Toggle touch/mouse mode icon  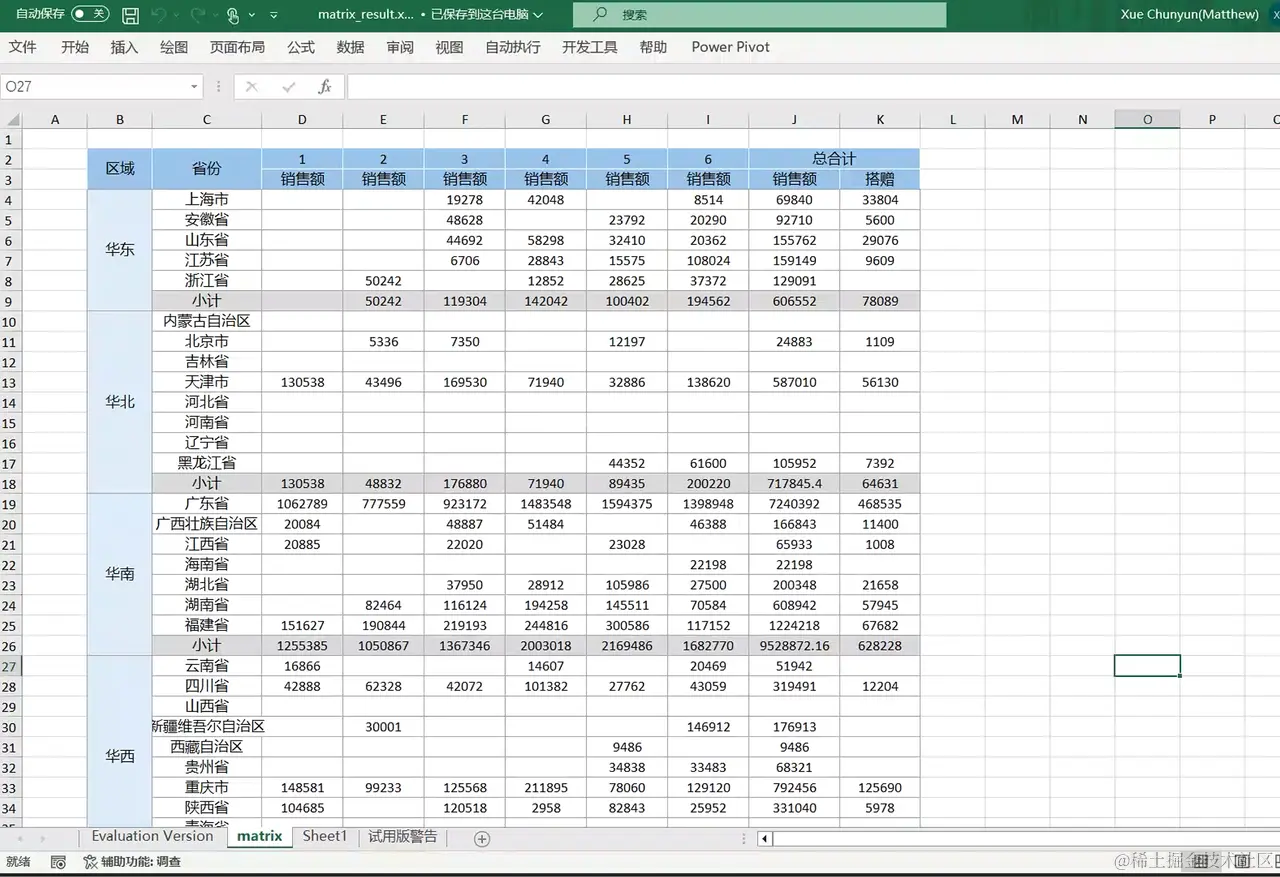pyautogui.click(x=232, y=15)
